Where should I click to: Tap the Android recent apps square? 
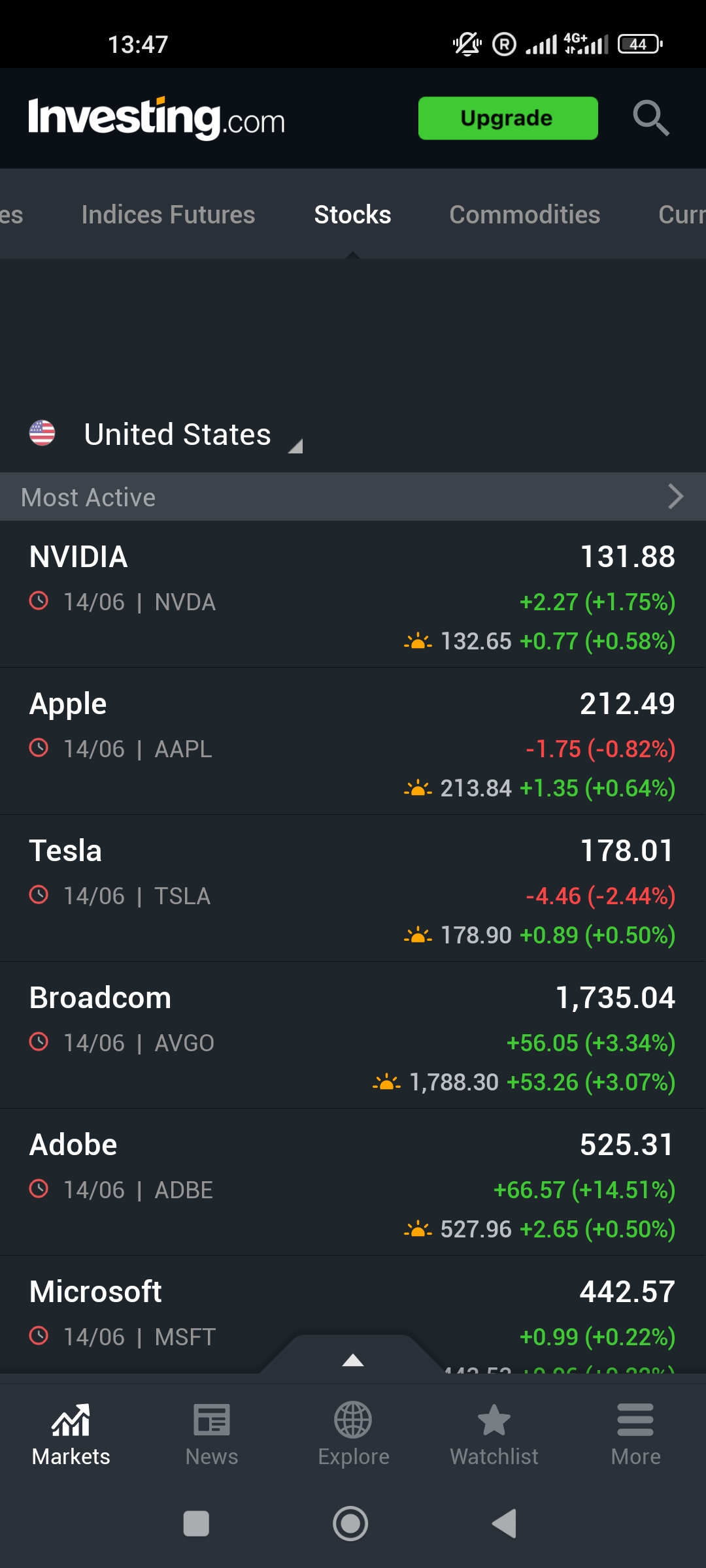pyautogui.click(x=196, y=1524)
